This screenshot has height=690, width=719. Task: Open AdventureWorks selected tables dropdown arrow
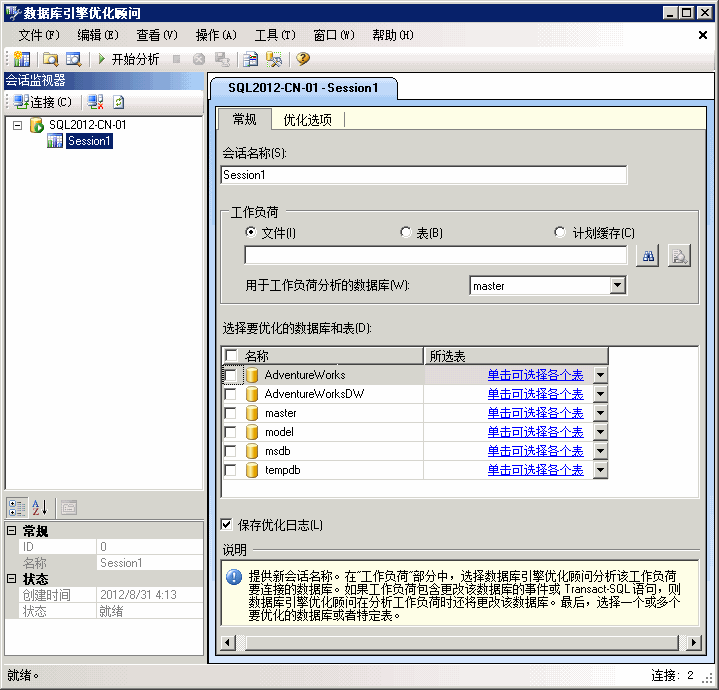pos(600,375)
